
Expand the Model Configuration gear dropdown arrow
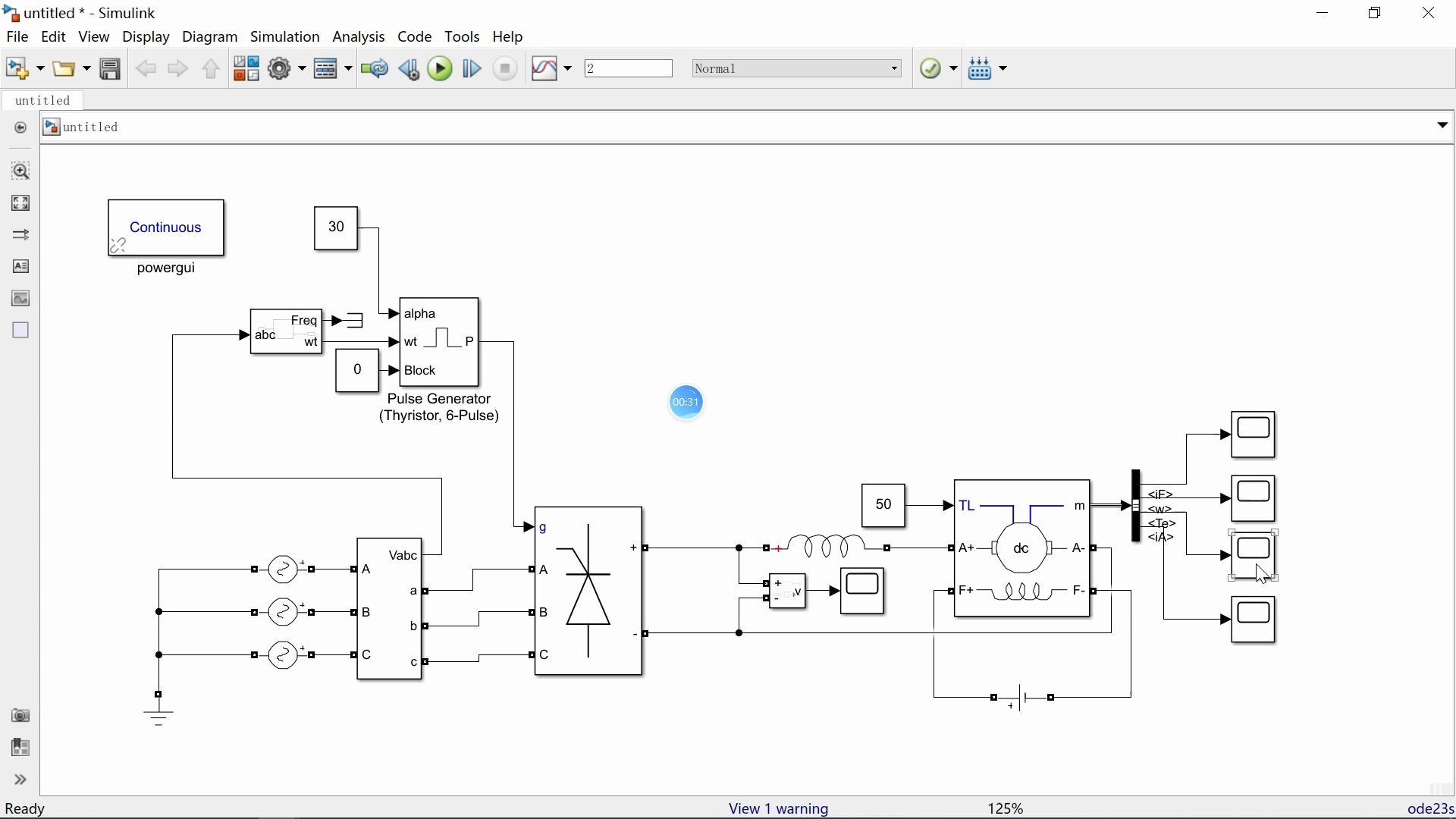coord(302,70)
